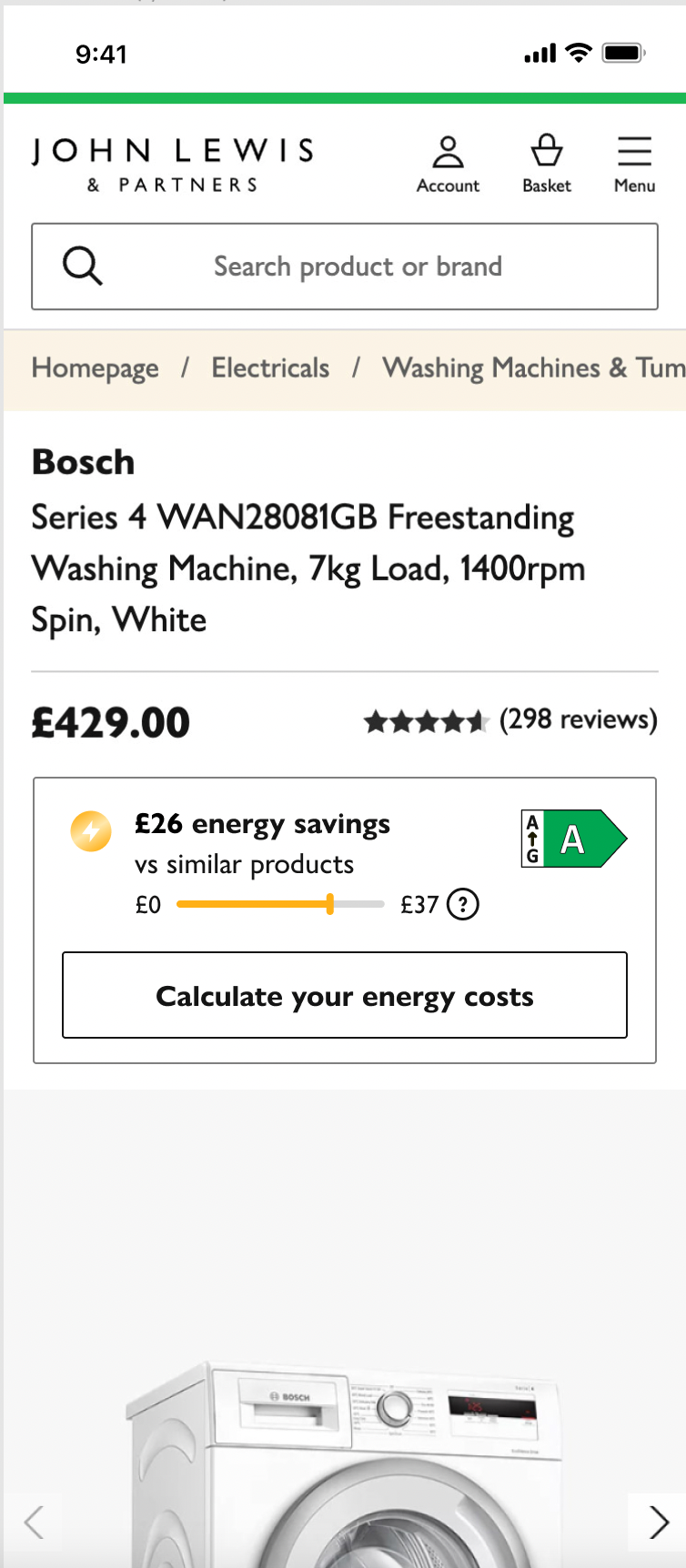Click the Bosch brand name
Viewport: 686px width, 1568px height.
pos(84,462)
